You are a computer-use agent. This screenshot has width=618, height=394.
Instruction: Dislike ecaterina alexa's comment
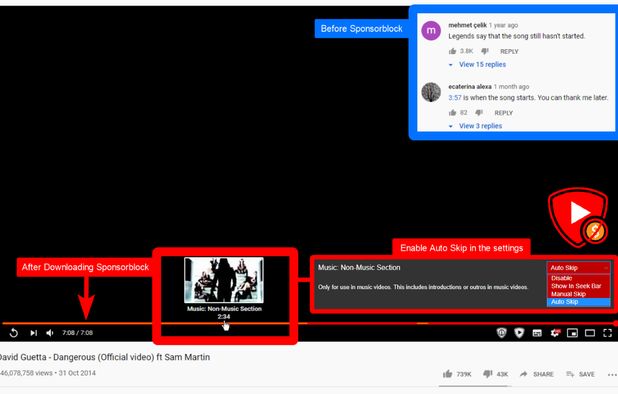479,113
